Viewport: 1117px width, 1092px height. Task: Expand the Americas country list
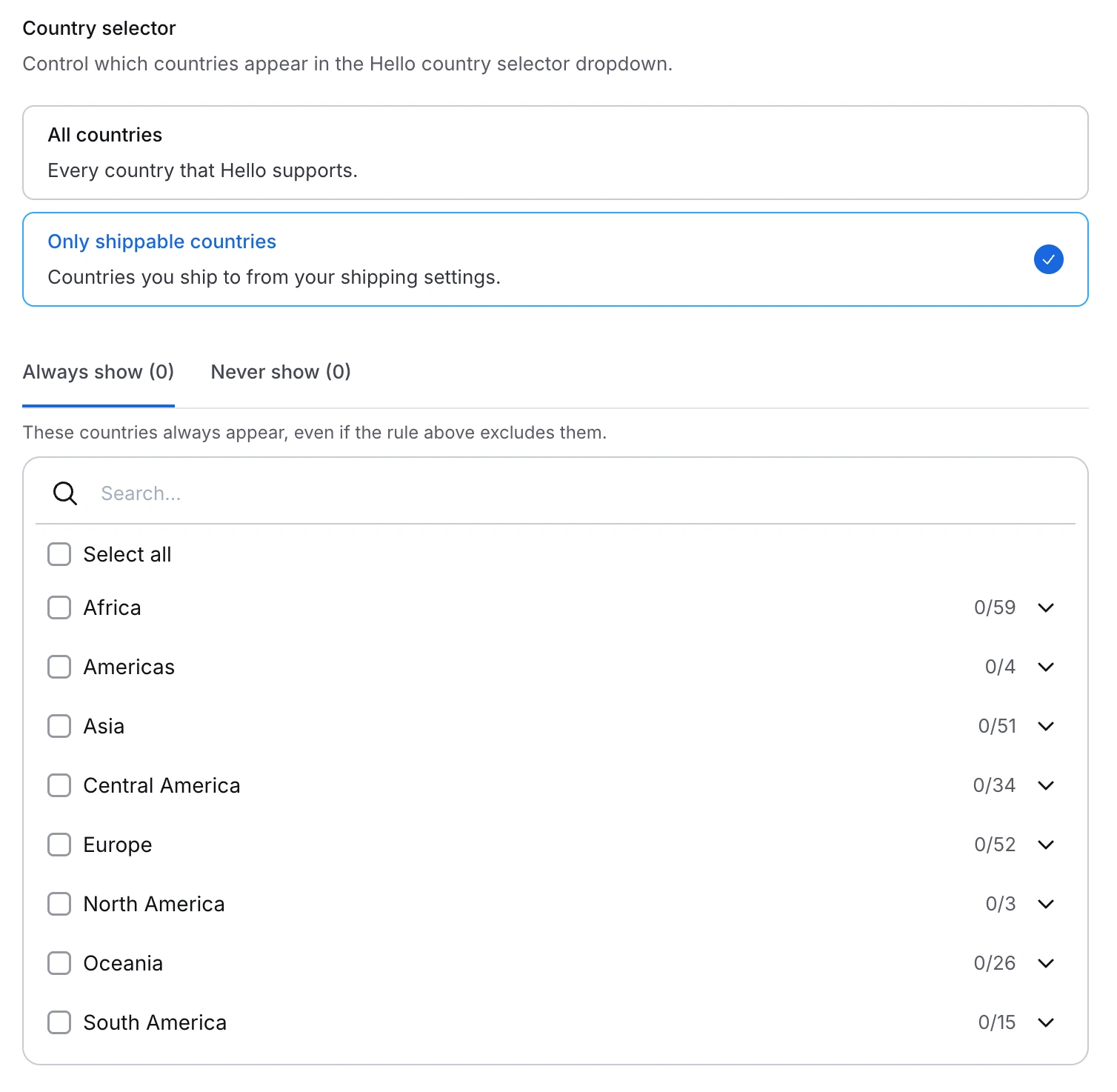coord(1046,667)
